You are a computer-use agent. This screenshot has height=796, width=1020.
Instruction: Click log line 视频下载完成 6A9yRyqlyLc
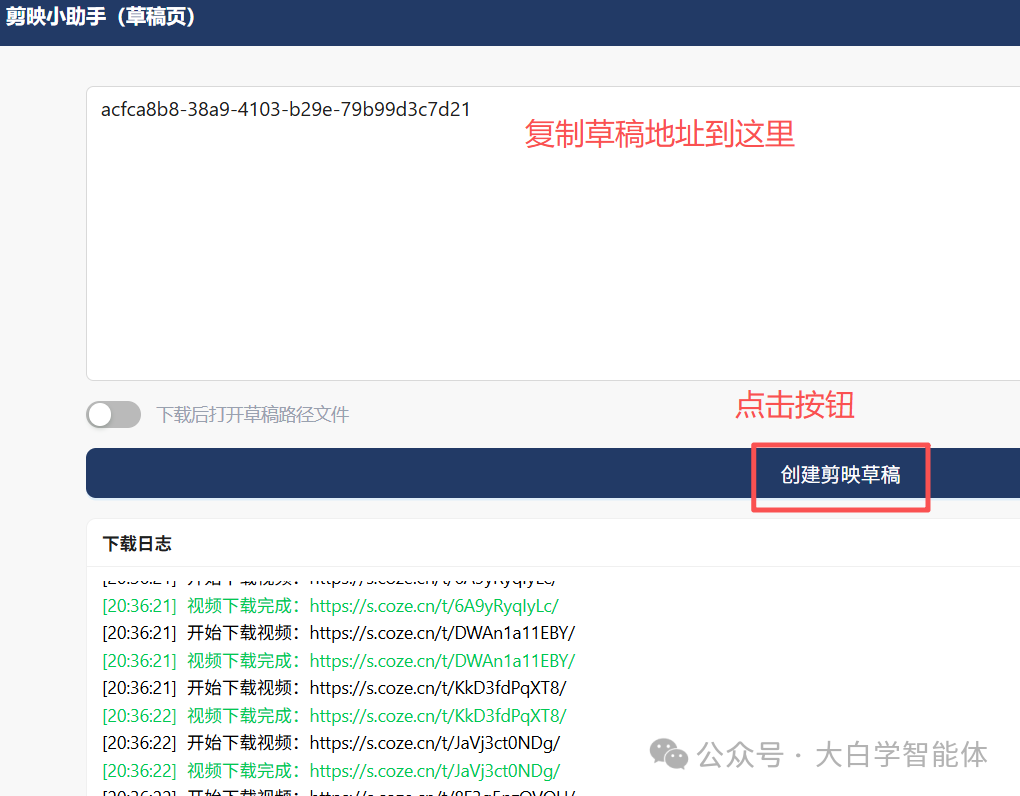coord(330,606)
